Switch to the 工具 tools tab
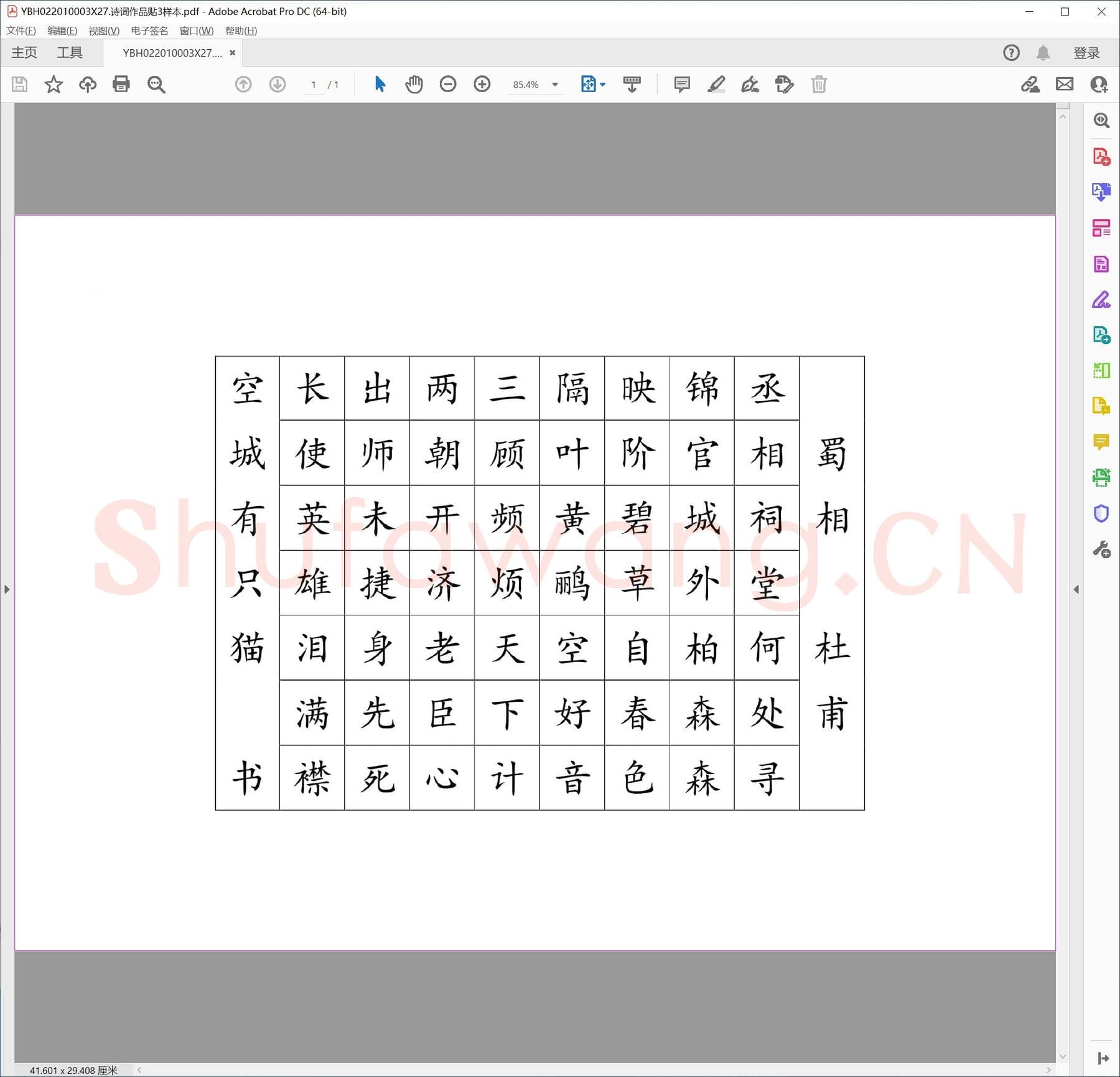The image size is (1120, 1077). coord(70,53)
